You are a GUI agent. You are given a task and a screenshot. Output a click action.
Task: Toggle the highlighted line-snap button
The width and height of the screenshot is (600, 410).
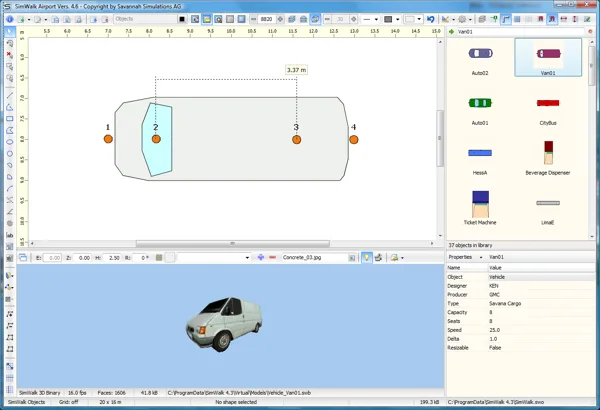pos(505,19)
